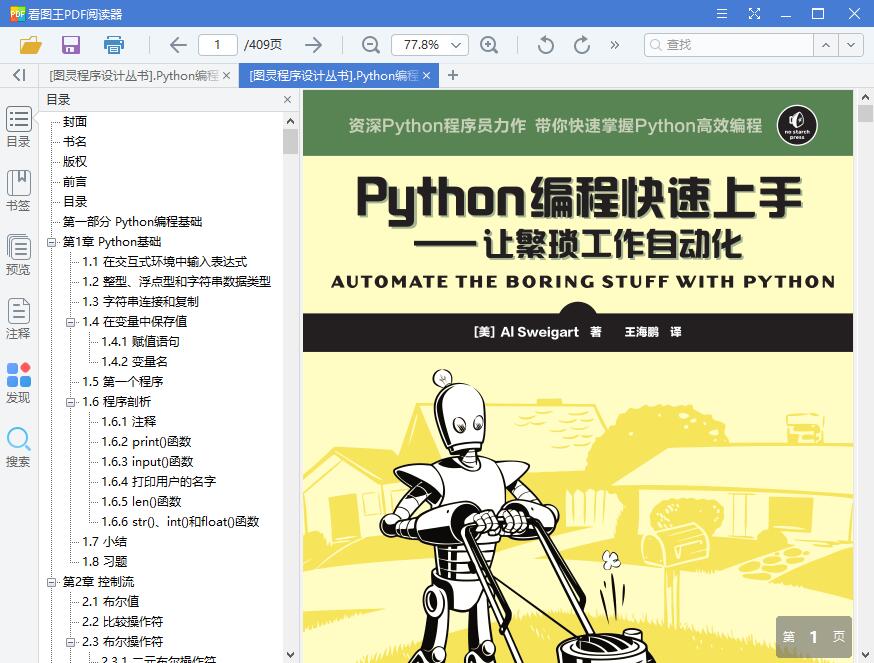Rotate page counterclockwise
This screenshot has height=663, width=874.
tap(546, 45)
